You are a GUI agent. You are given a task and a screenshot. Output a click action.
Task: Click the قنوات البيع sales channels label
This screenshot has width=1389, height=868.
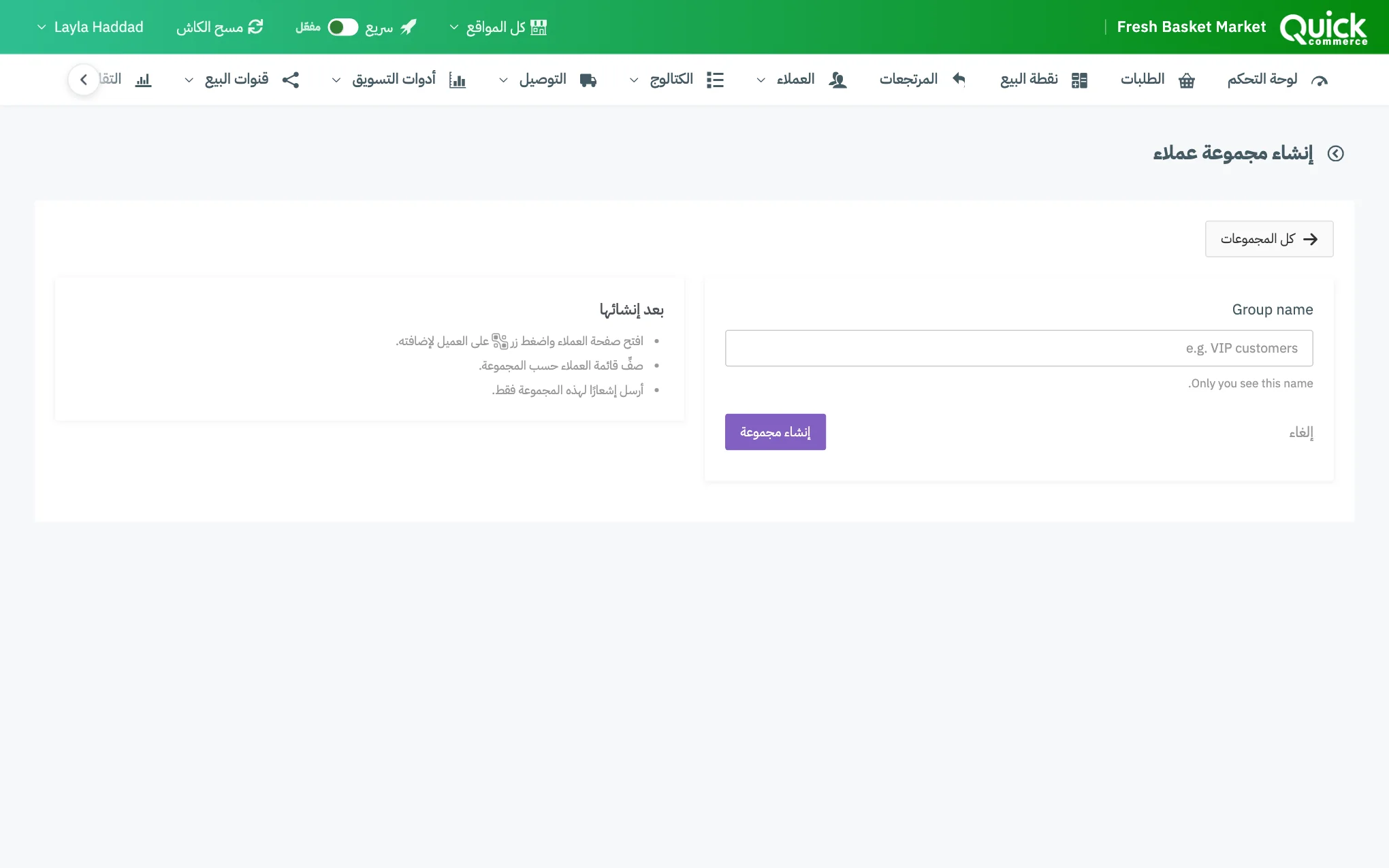click(237, 80)
